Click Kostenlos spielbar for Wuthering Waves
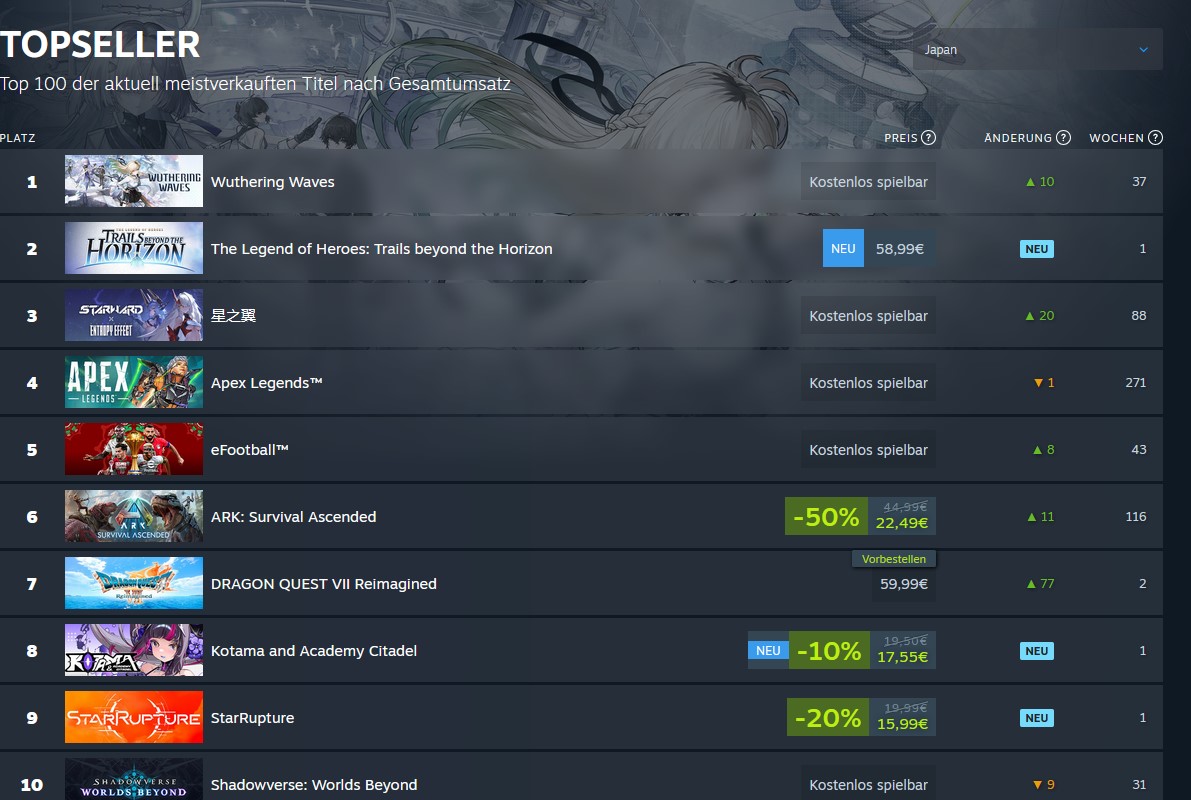The width and height of the screenshot is (1191, 800). [868, 182]
